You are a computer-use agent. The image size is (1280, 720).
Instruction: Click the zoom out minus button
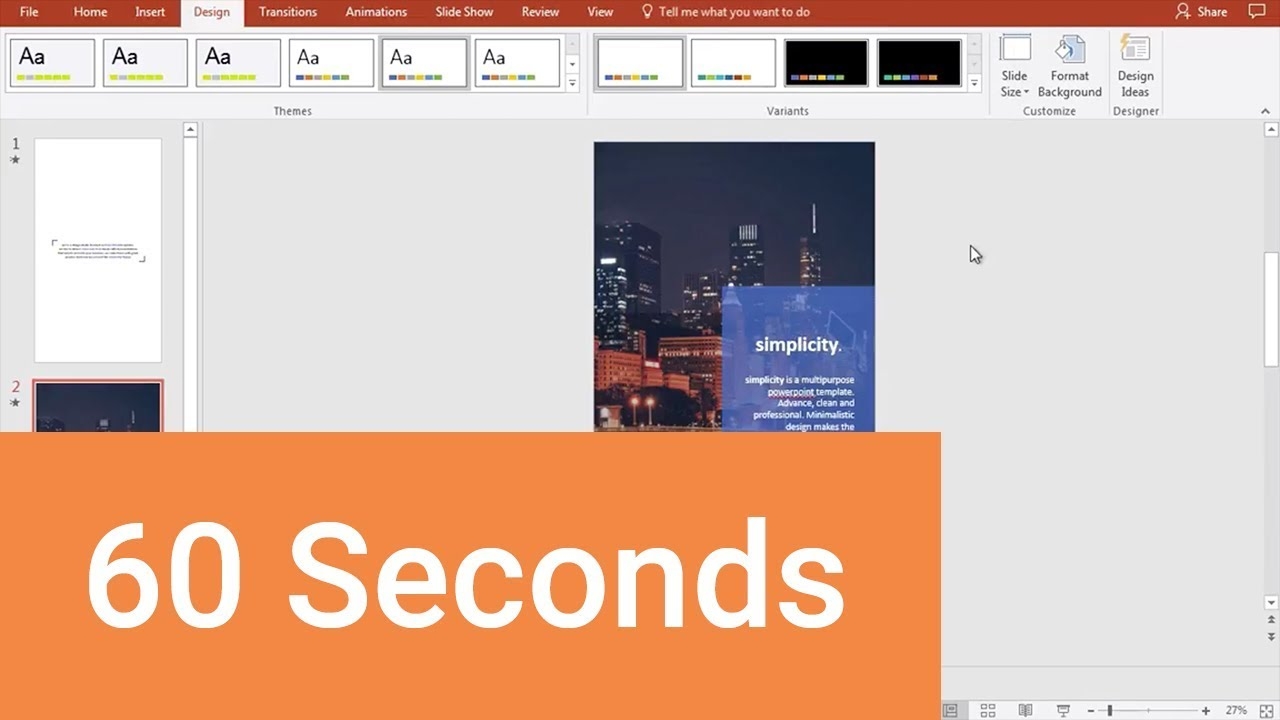pyautogui.click(x=1091, y=710)
